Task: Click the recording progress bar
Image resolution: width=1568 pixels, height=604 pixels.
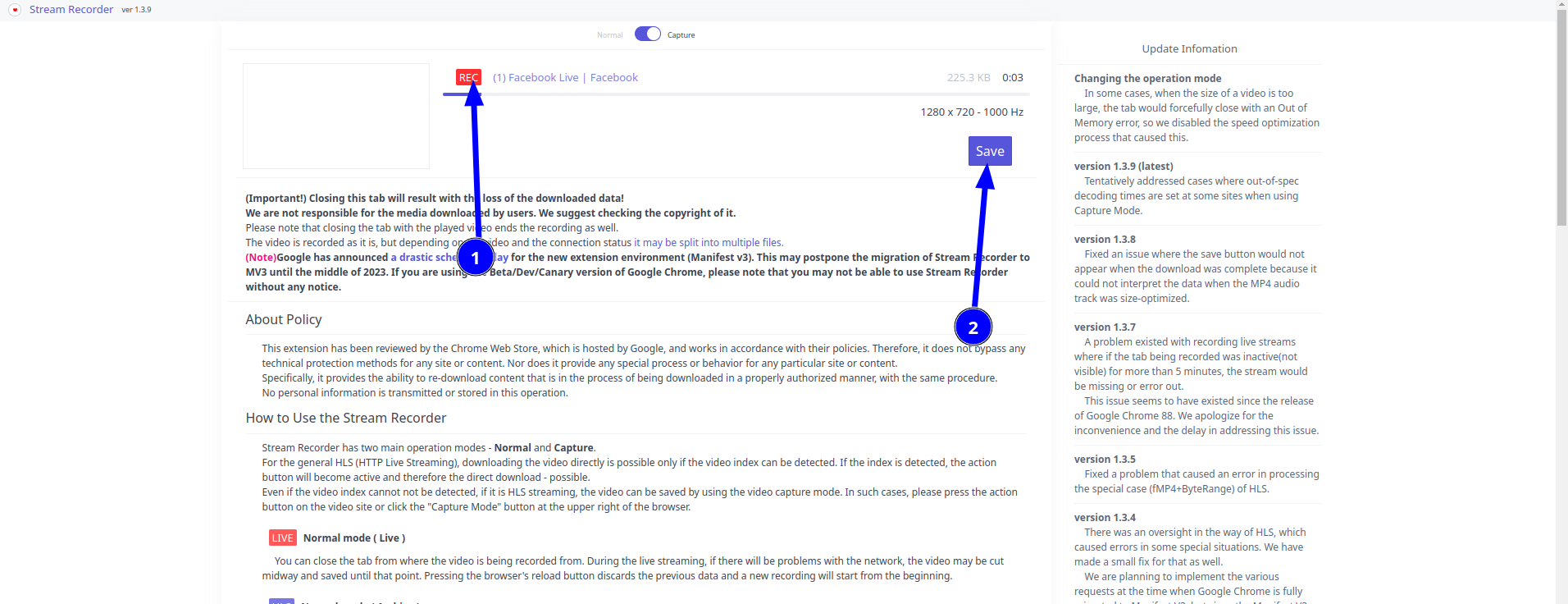Action: pyautogui.click(x=736, y=94)
